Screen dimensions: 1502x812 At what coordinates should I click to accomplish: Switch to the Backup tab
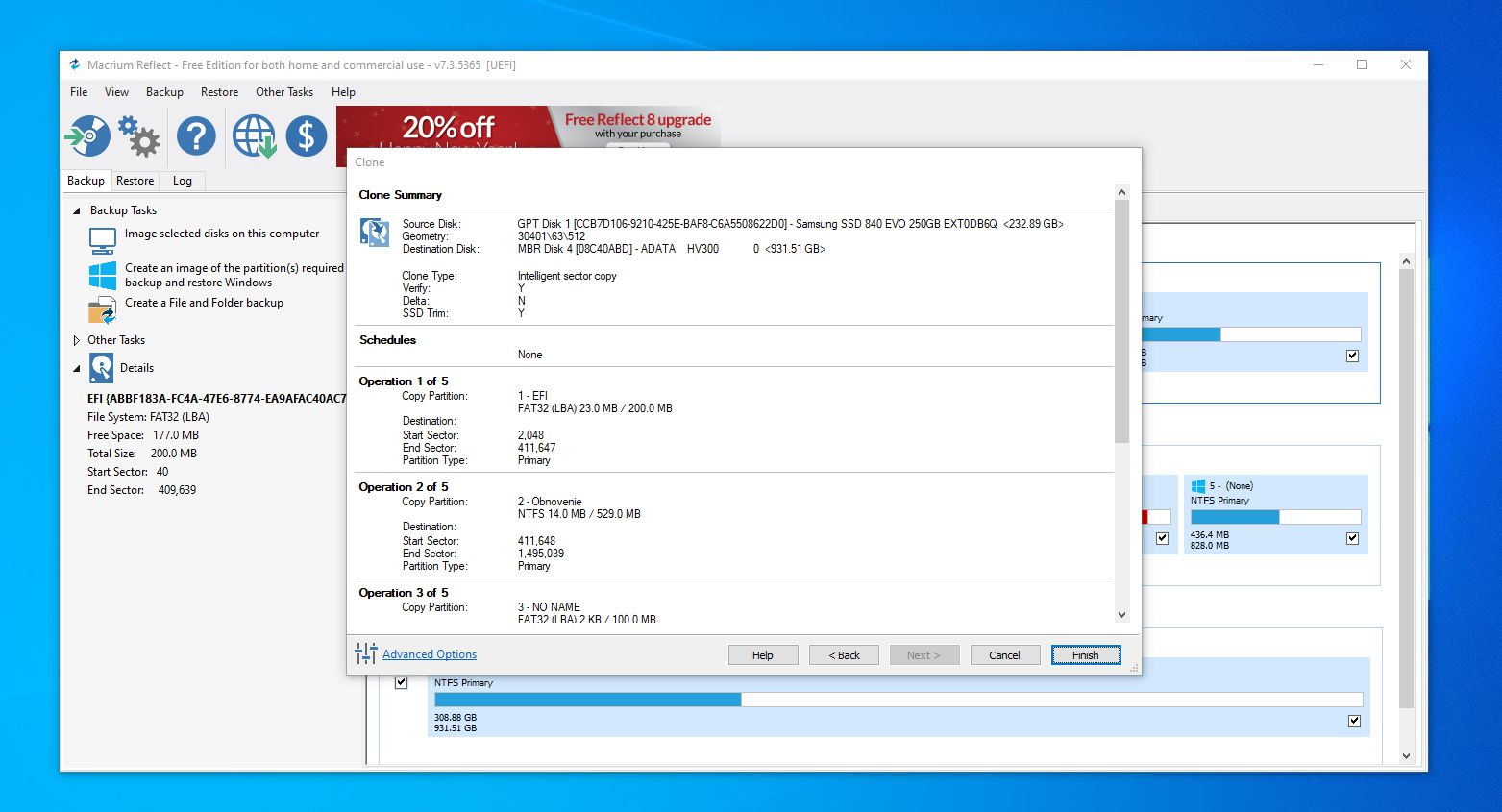pyautogui.click(x=86, y=181)
